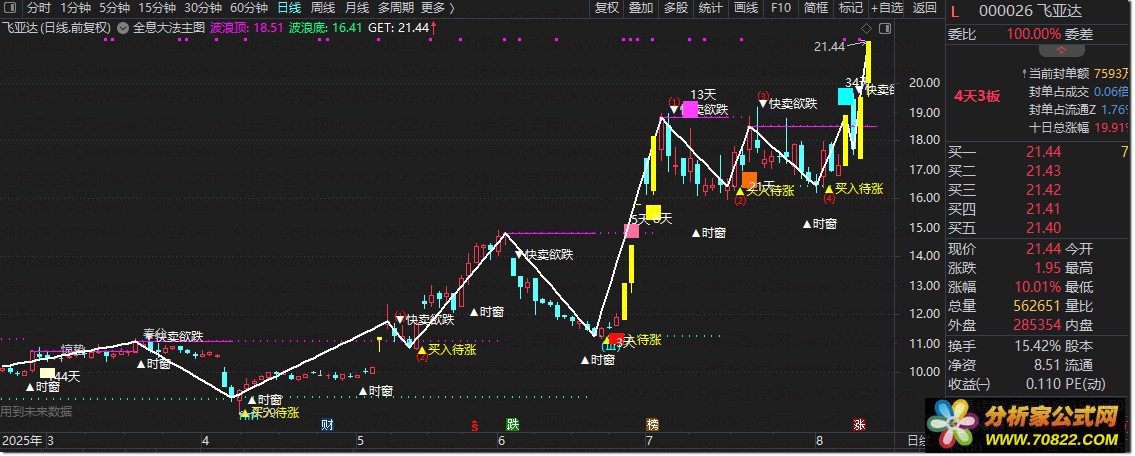Viewport: 1135px width, 456px height.
Task: Click the green 跌 event marker
Action: click(512, 425)
